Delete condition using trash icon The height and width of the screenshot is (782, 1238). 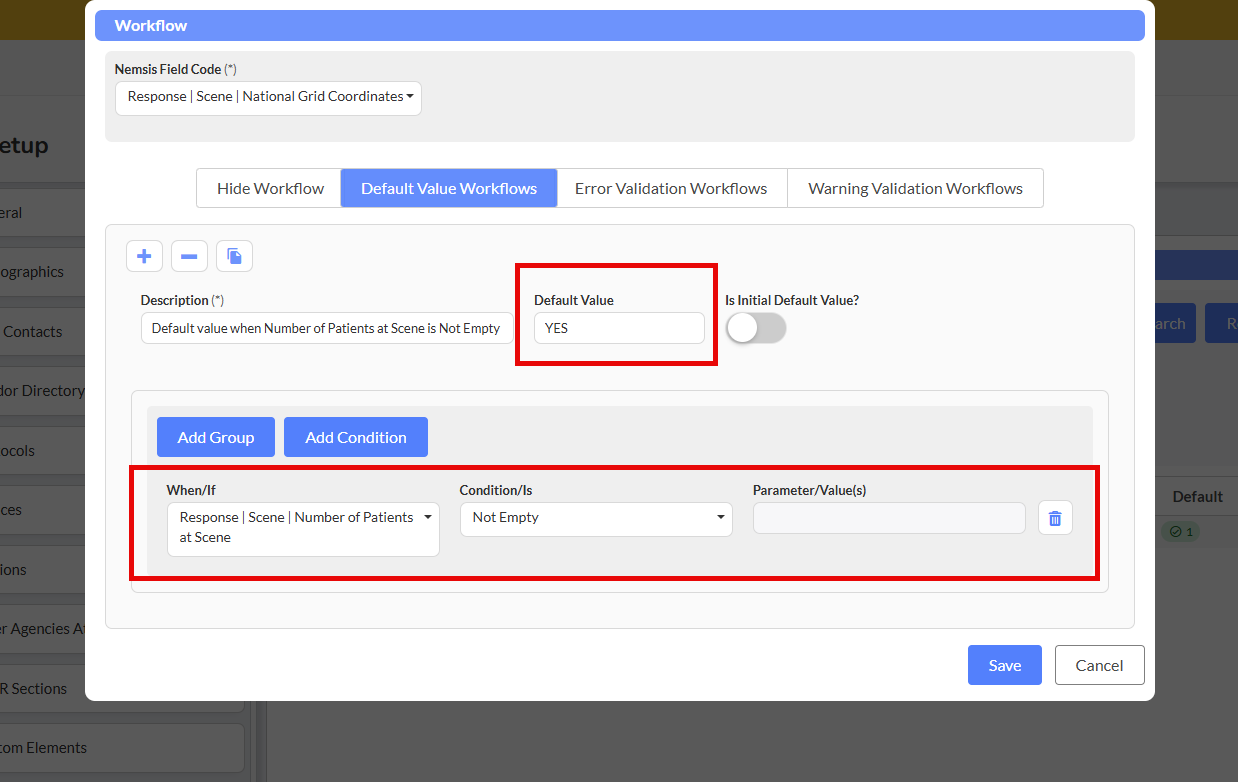coord(1055,518)
